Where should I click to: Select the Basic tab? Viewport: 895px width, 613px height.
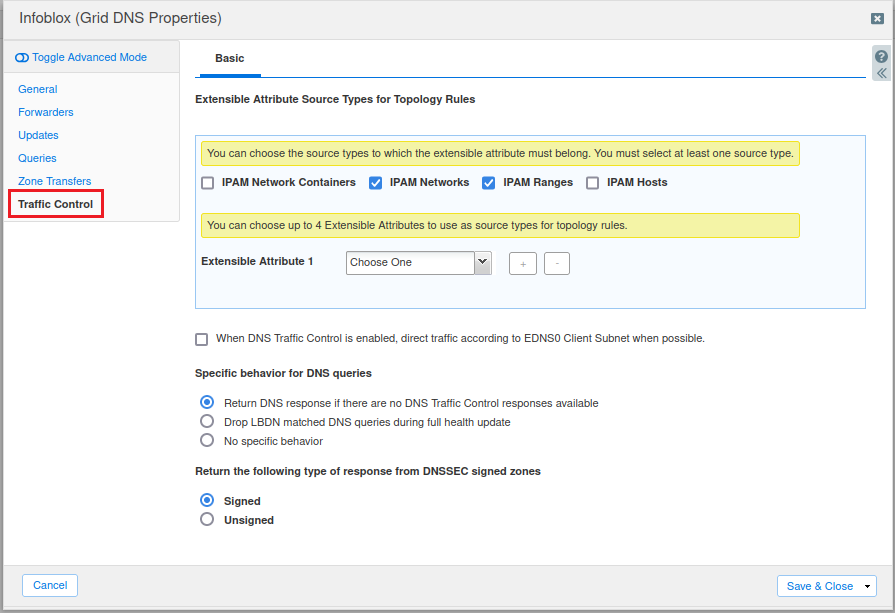point(229,59)
